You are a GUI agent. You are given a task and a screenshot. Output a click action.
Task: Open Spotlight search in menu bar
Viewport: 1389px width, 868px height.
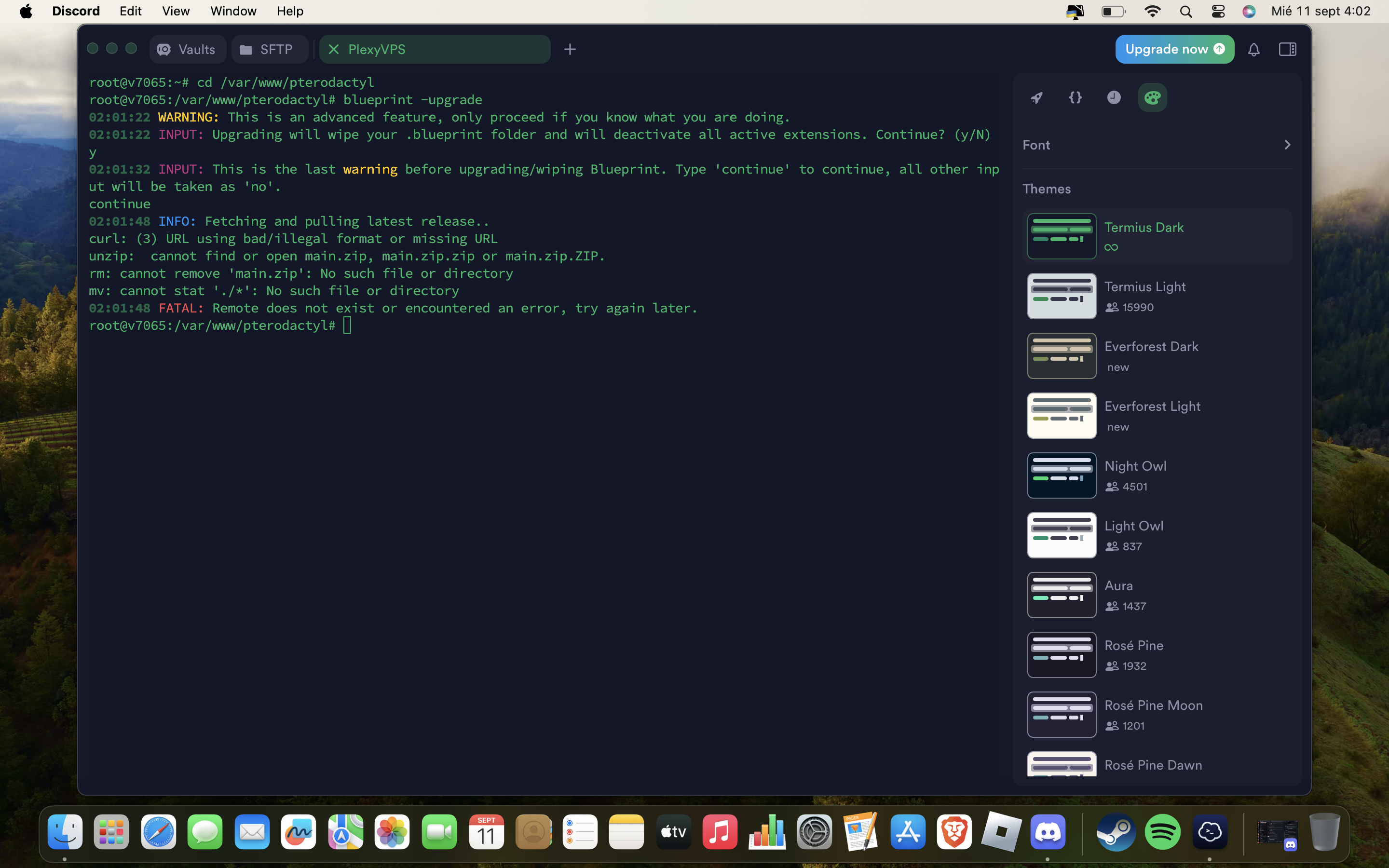[x=1186, y=12]
